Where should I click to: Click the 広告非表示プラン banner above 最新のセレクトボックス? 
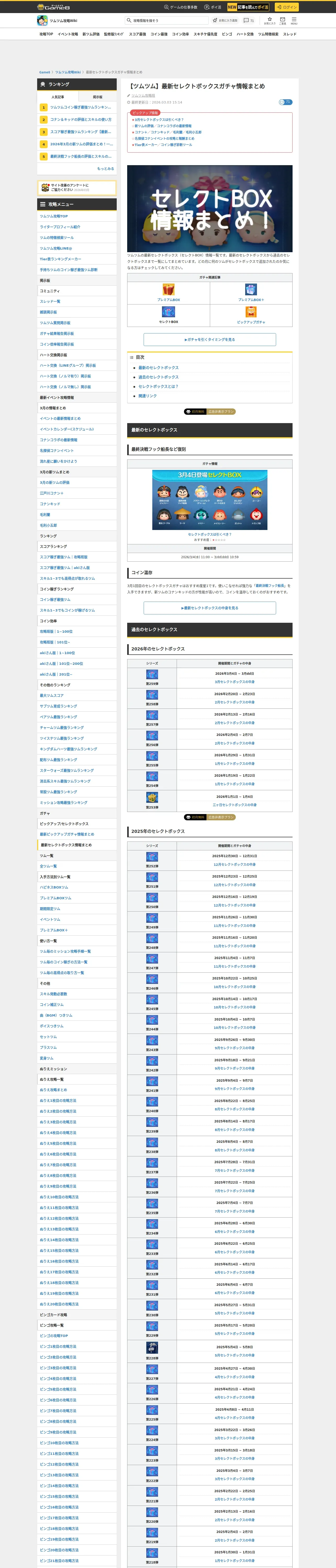click(x=210, y=412)
